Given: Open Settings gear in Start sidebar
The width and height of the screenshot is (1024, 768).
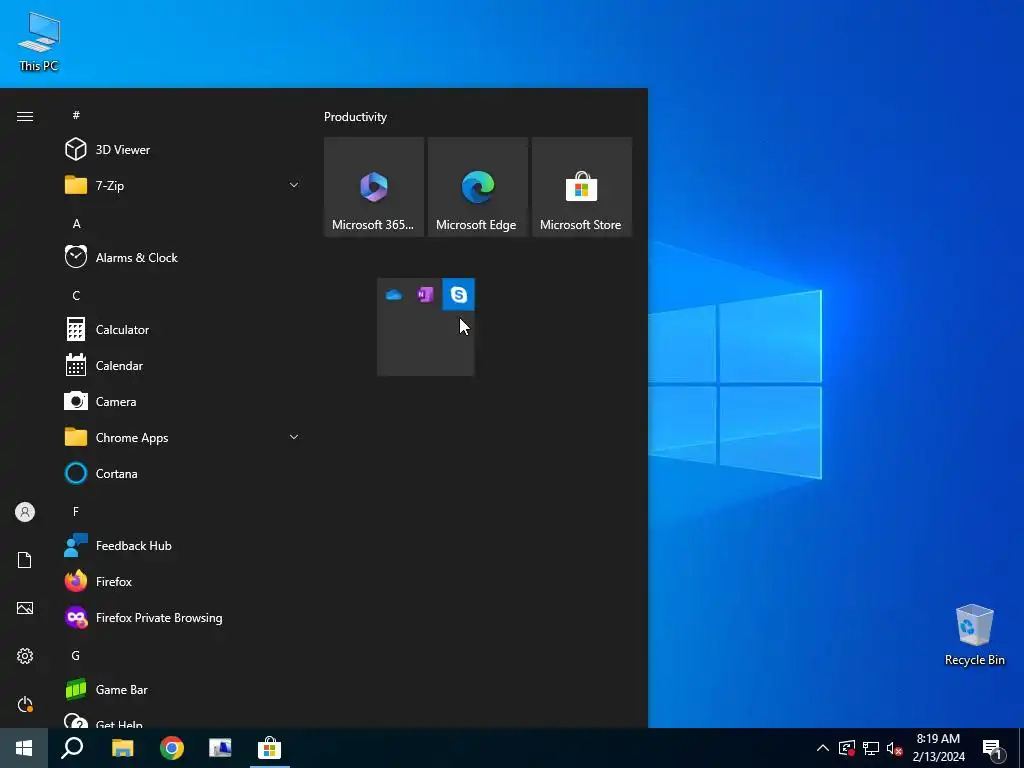Looking at the screenshot, I should tap(25, 656).
